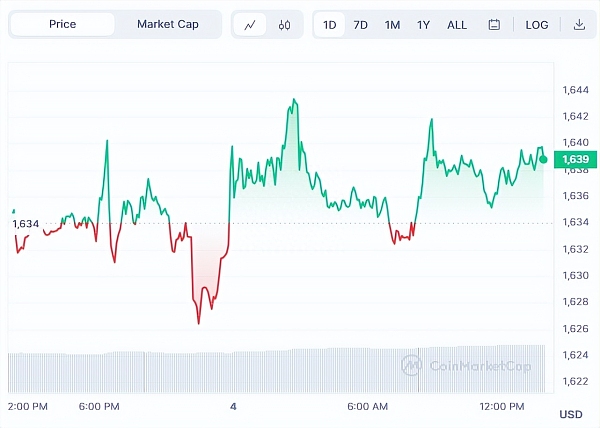Click the 6:00 AM time axis marker
Viewport: 600px width, 428px height.
pos(367,406)
